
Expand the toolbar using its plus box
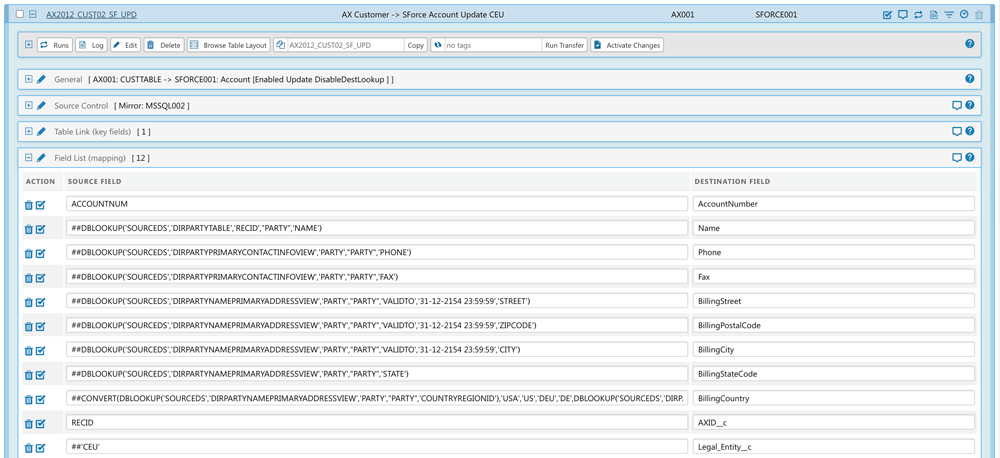click(28, 45)
